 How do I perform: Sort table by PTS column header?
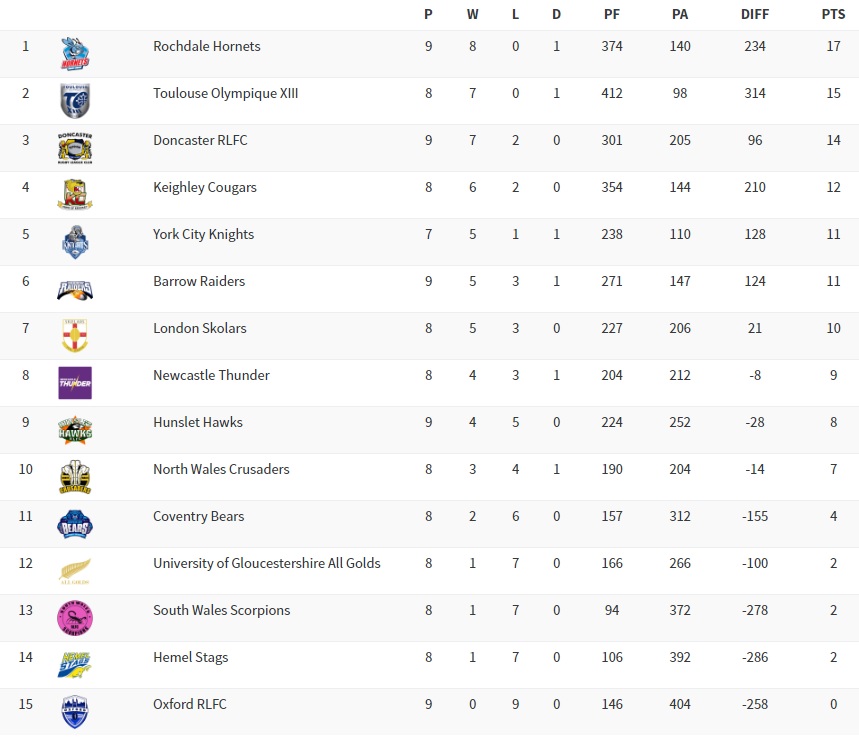pyautogui.click(x=832, y=14)
